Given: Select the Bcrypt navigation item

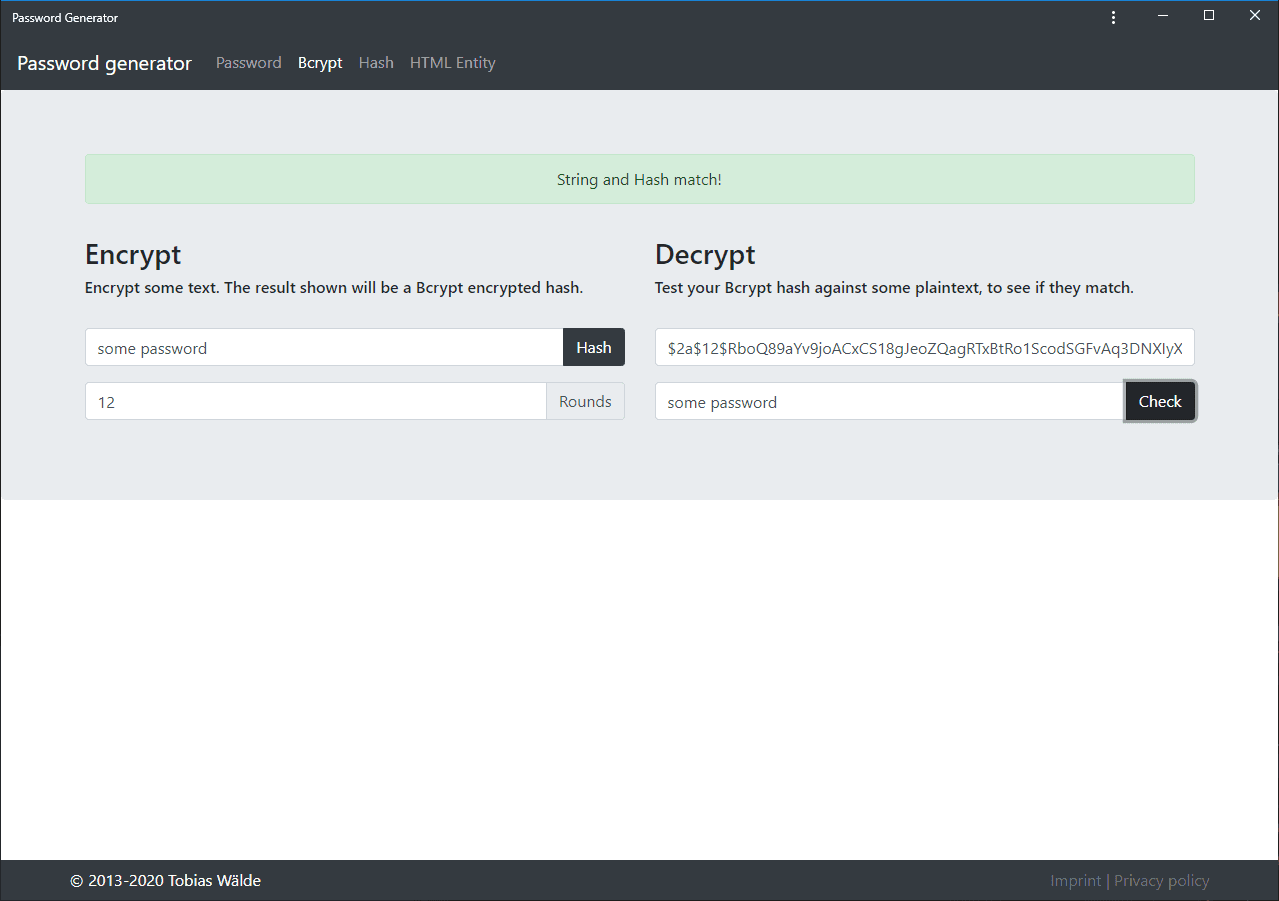Looking at the screenshot, I should (320, 63).
